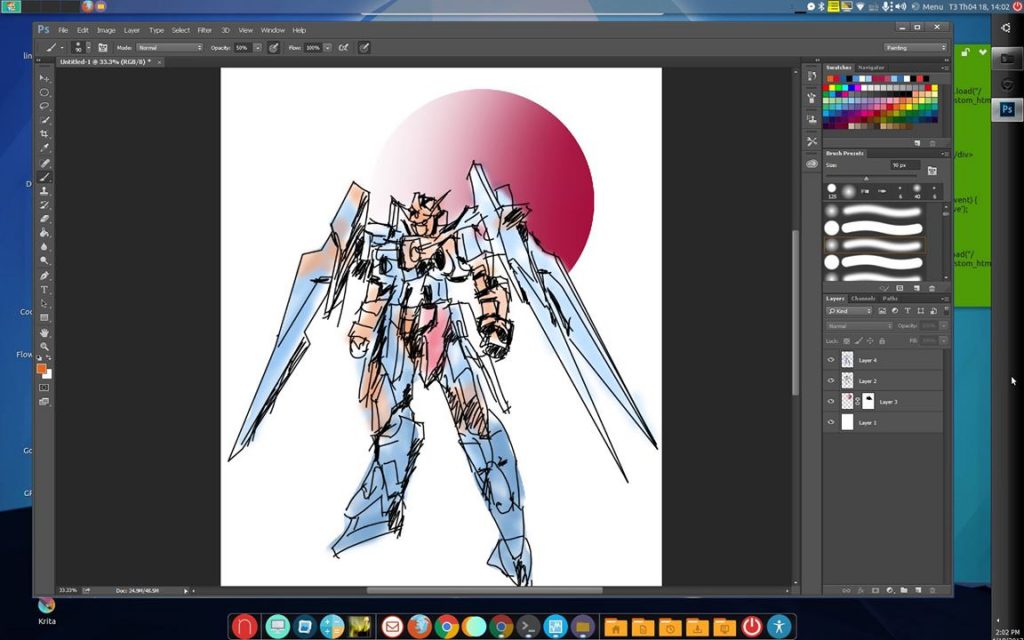Open the File menu
Image resolution: width=1024 pixels, height=640 pixels.
(63, 30)
